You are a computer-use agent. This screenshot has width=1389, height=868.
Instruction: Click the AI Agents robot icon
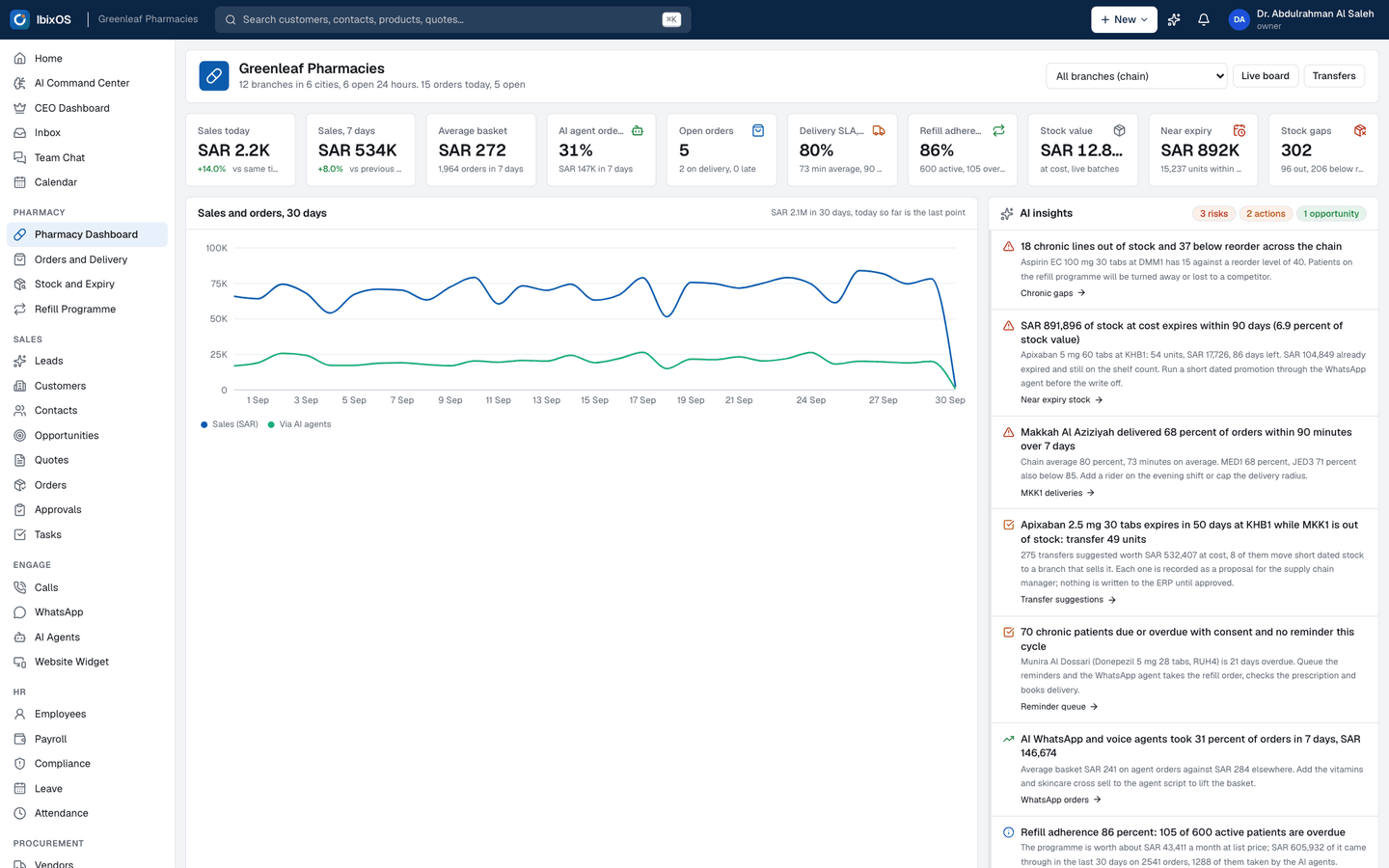click(x=20, y=637)
